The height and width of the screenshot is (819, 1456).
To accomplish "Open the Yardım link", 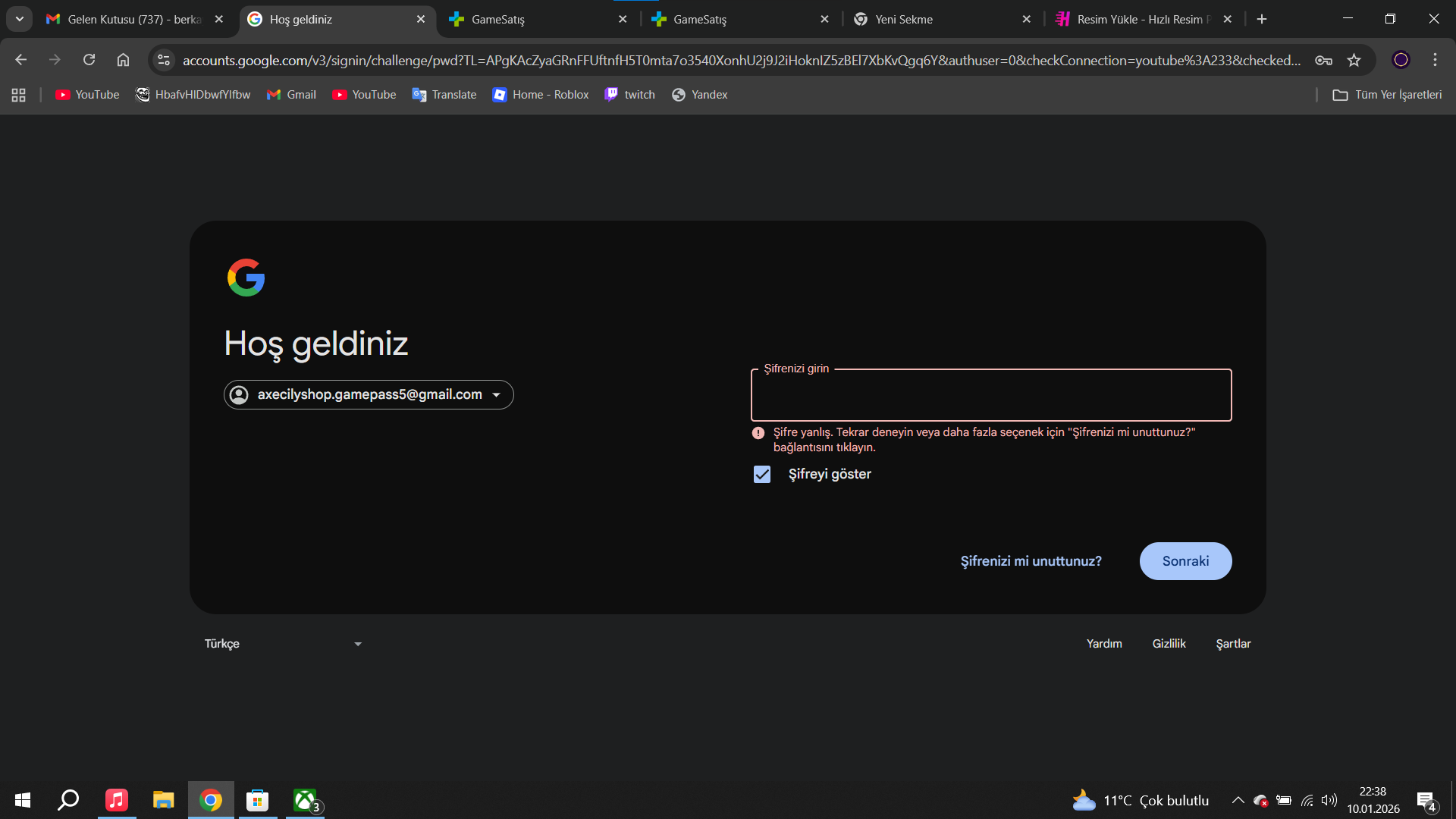I will click(1104, 644).
